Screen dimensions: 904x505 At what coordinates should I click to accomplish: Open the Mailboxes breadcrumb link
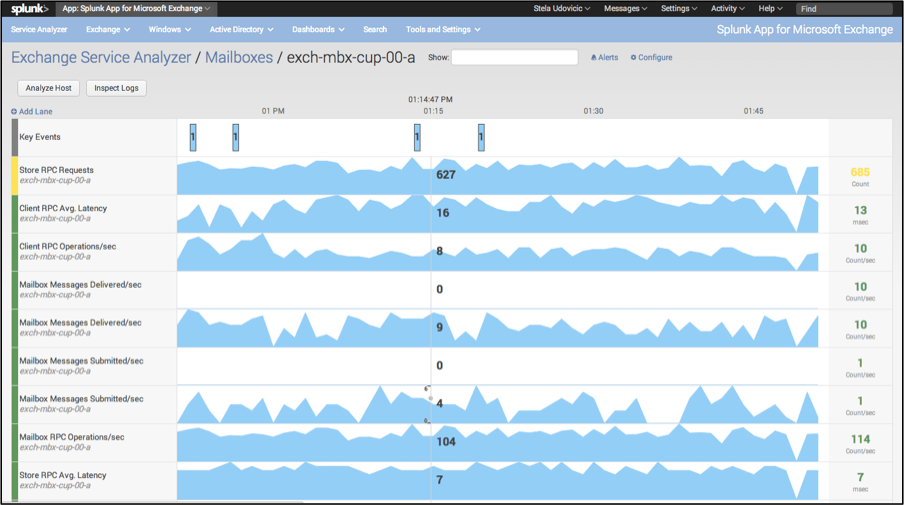pos(239,58)
